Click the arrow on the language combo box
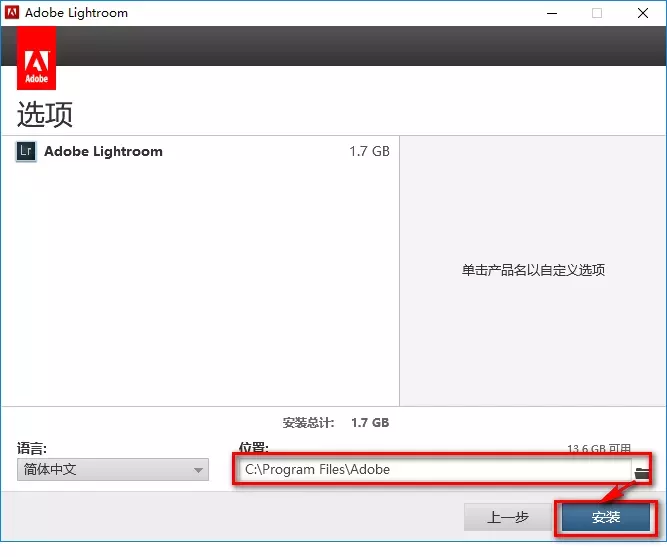Screen dimensions: 667x557 (x=198, y=470)
